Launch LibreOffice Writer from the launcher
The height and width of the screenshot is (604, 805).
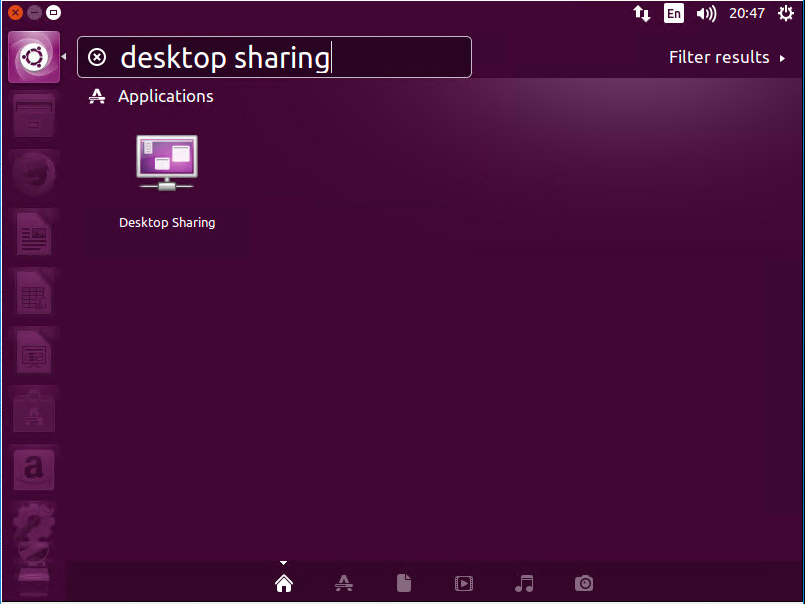34,234
